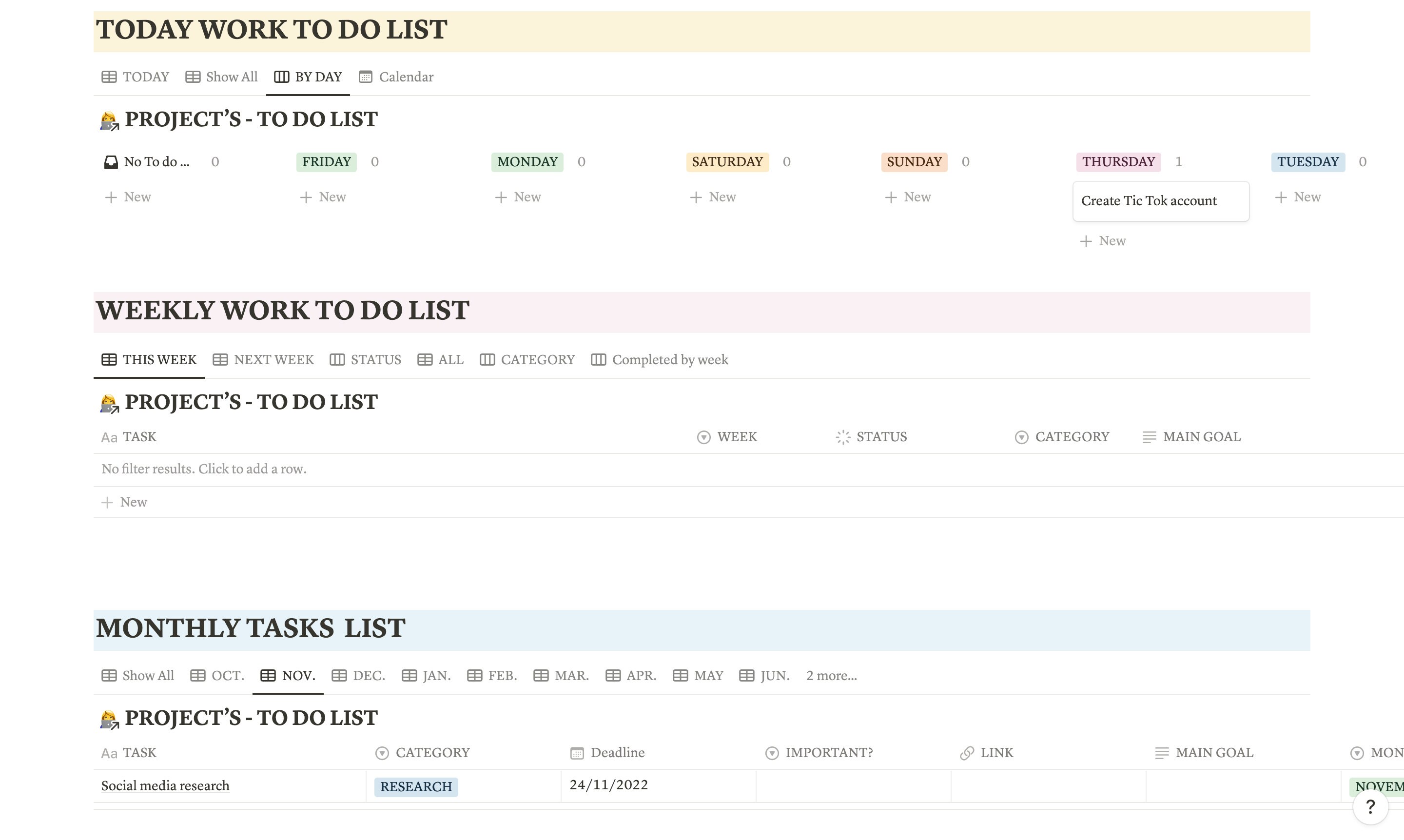Open the TODAY view tab
The height and width of the screenshot is (840, 1404).
(135, 77)
